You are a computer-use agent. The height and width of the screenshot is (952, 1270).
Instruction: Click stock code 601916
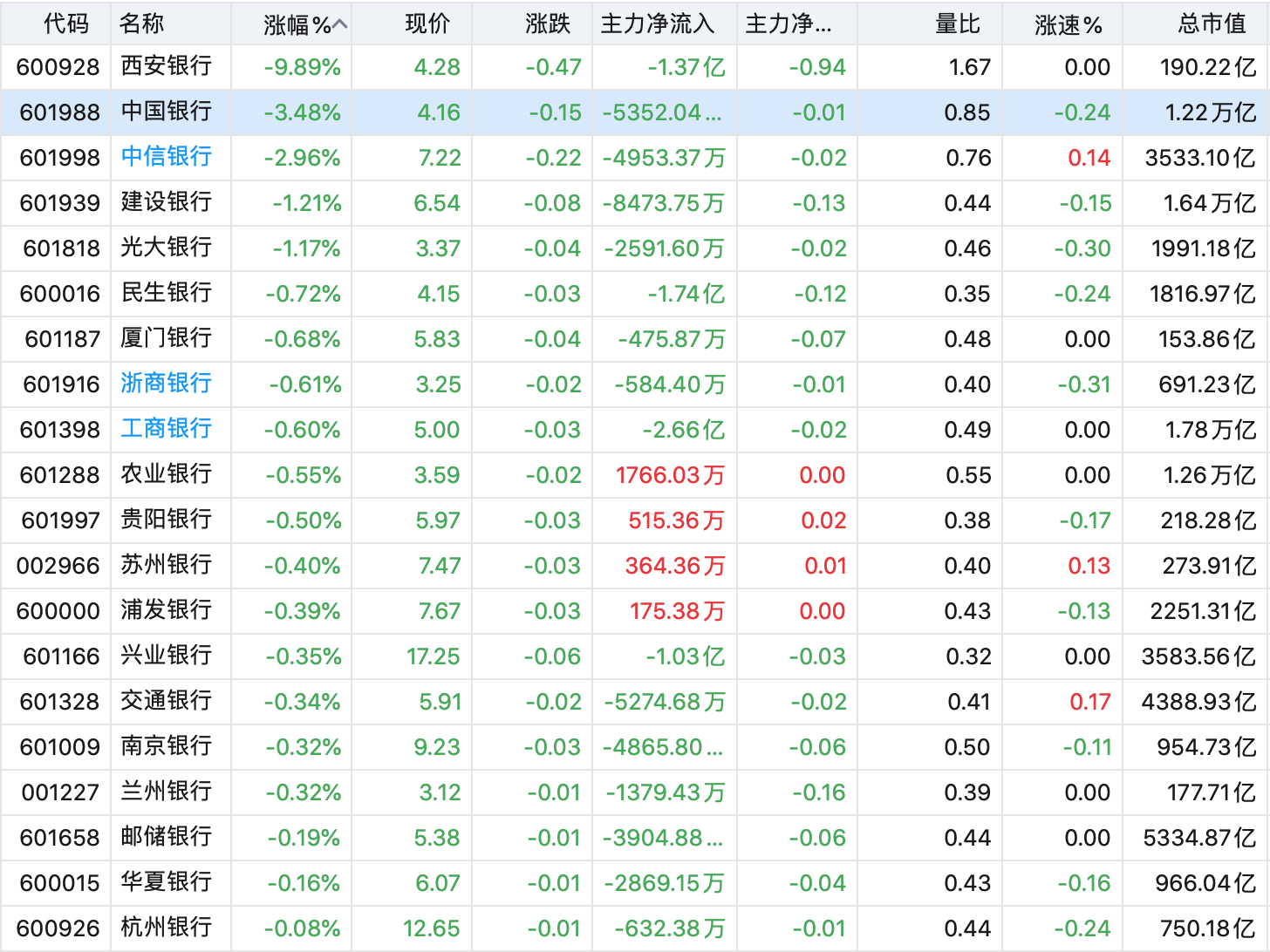(62, 384)
